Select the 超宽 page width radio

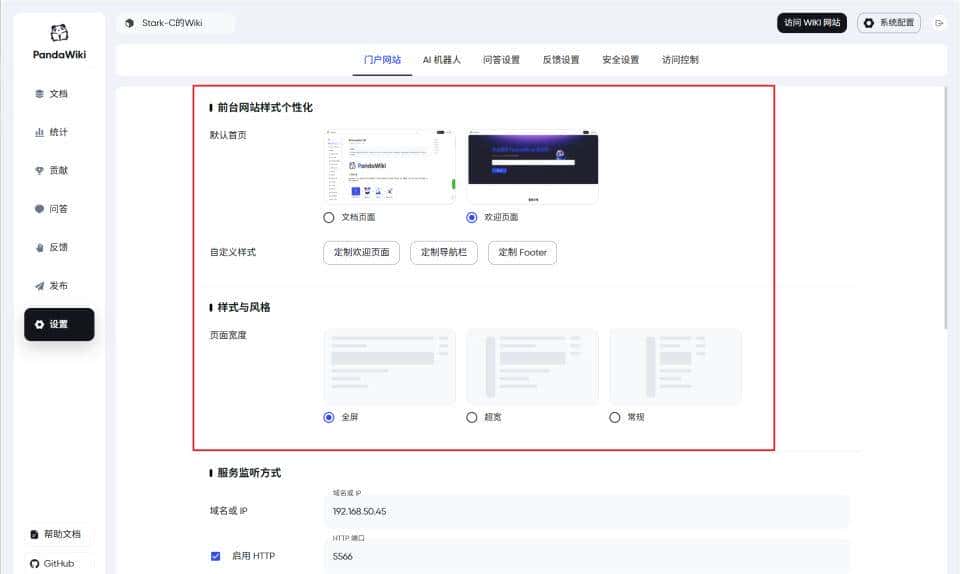(x=471, y=417)
